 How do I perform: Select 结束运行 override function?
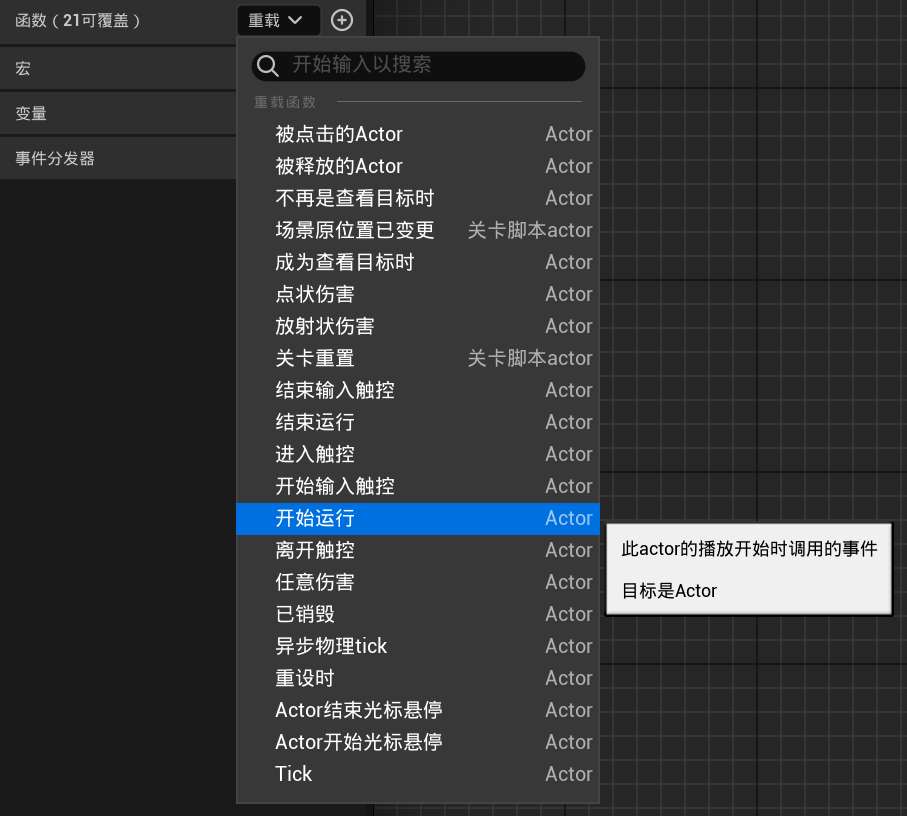click(x=315, y=422)
